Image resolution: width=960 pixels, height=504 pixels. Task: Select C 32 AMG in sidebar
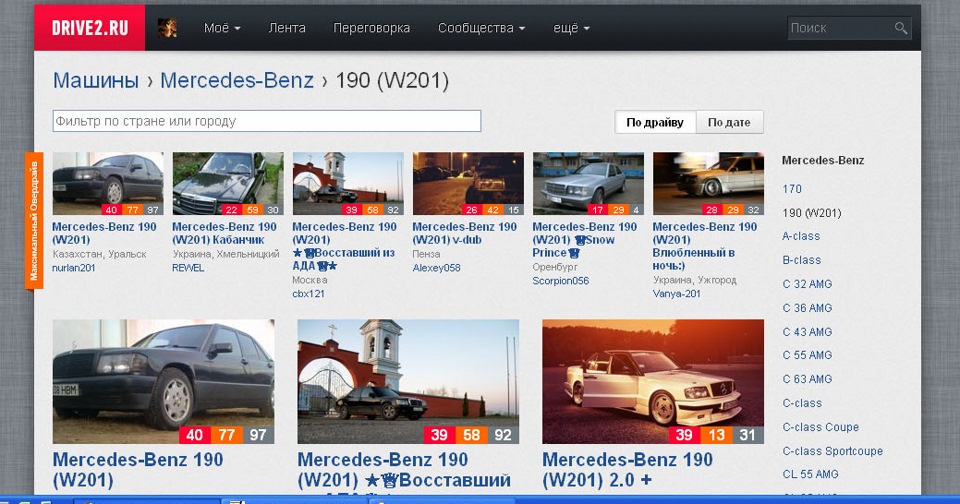tap(807, 284)
